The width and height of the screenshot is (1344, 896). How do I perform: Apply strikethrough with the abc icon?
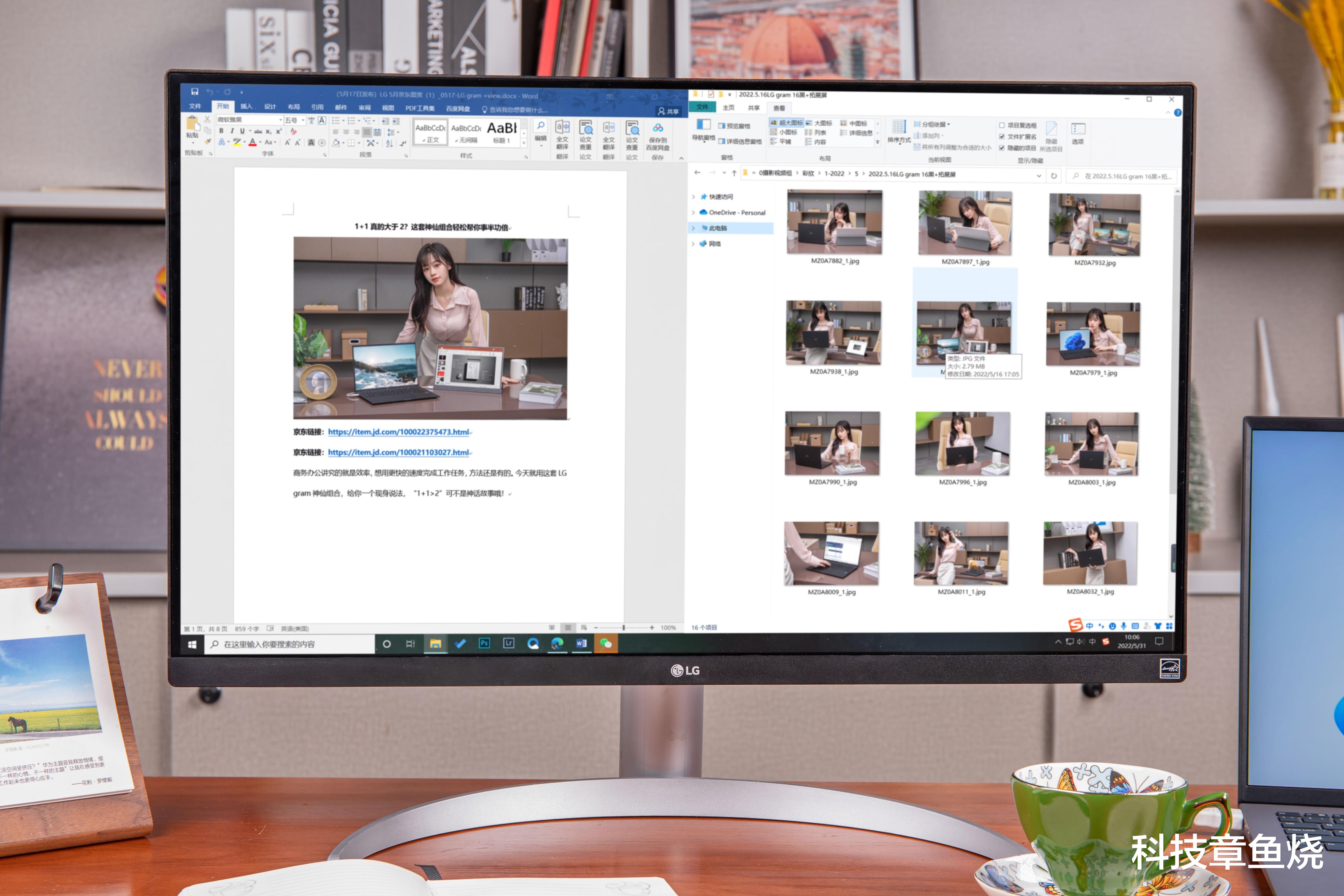(258, 131)
